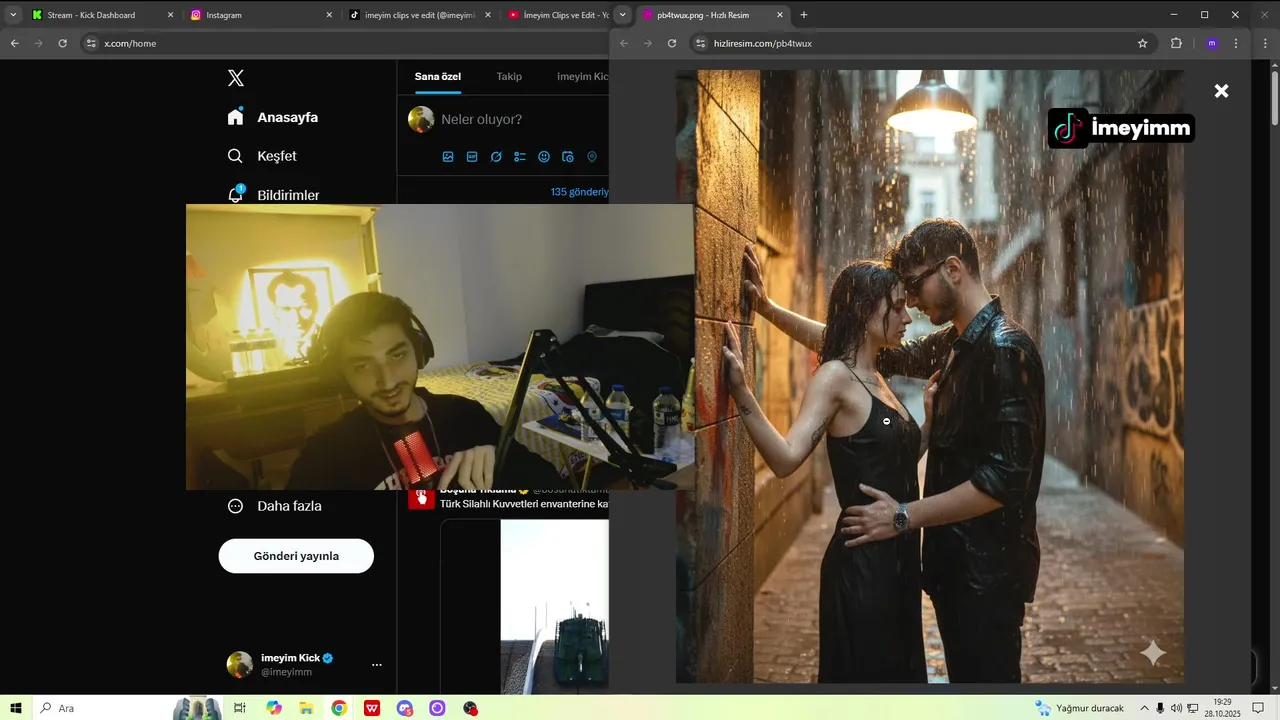Image resolution: width=1280 pixels, height=720 pixels.
Task: Close the Instagram tab
Action: [329, 15]
